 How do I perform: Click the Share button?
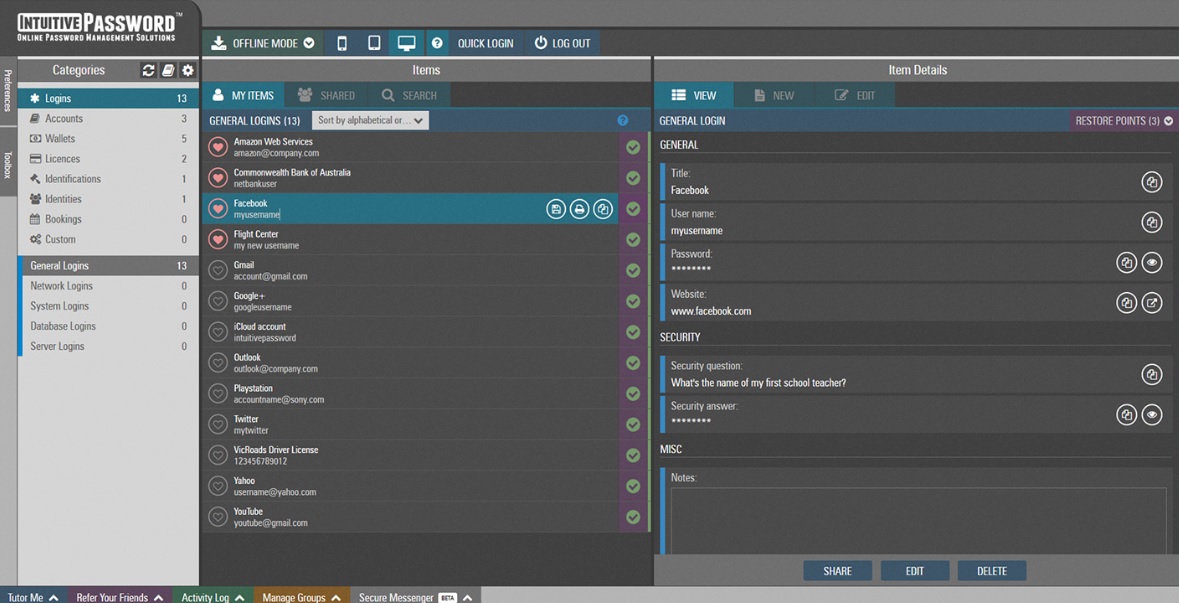pyautogui.click(x=837, y=571)
